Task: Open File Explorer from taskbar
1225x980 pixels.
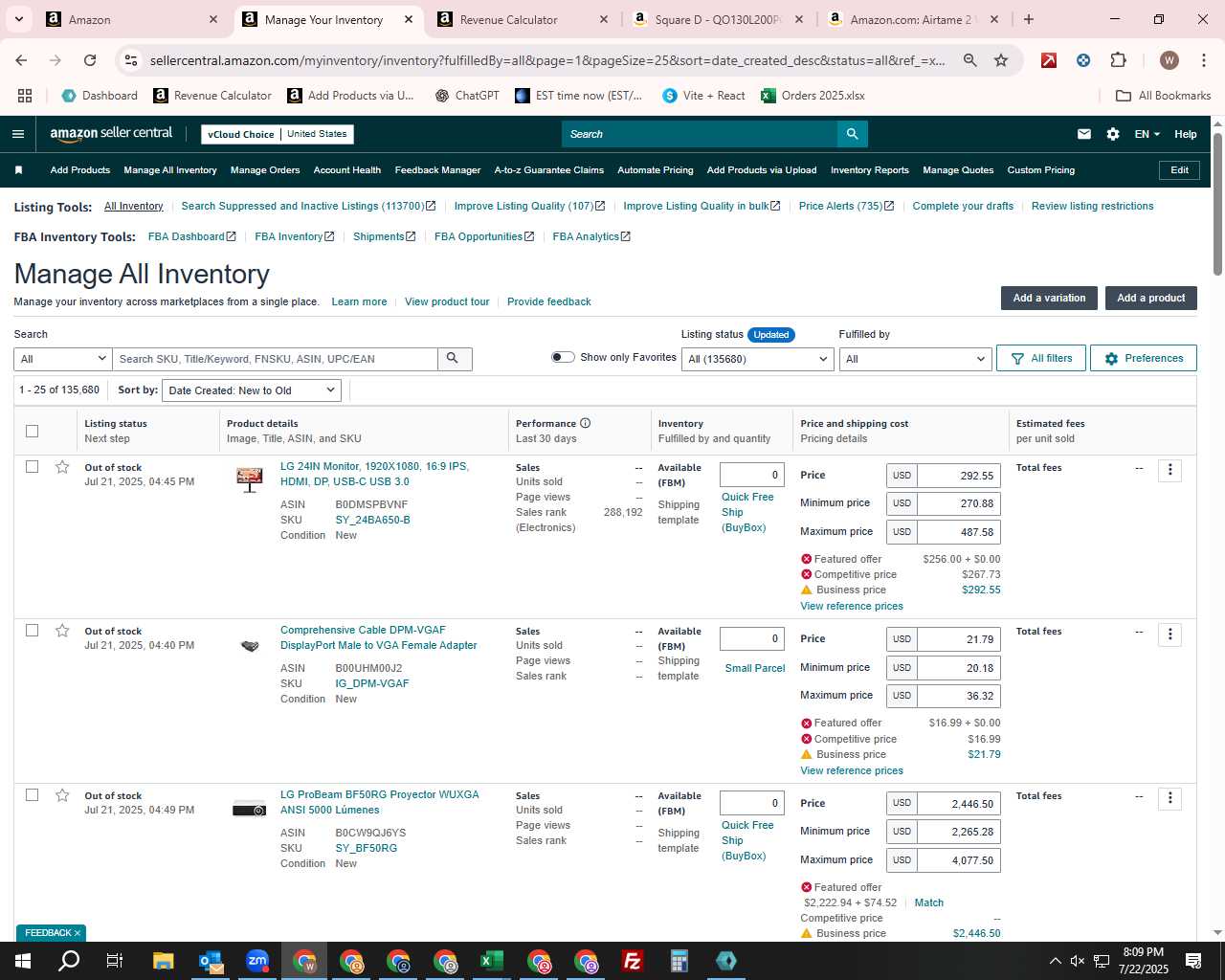Action: (163, 961)
